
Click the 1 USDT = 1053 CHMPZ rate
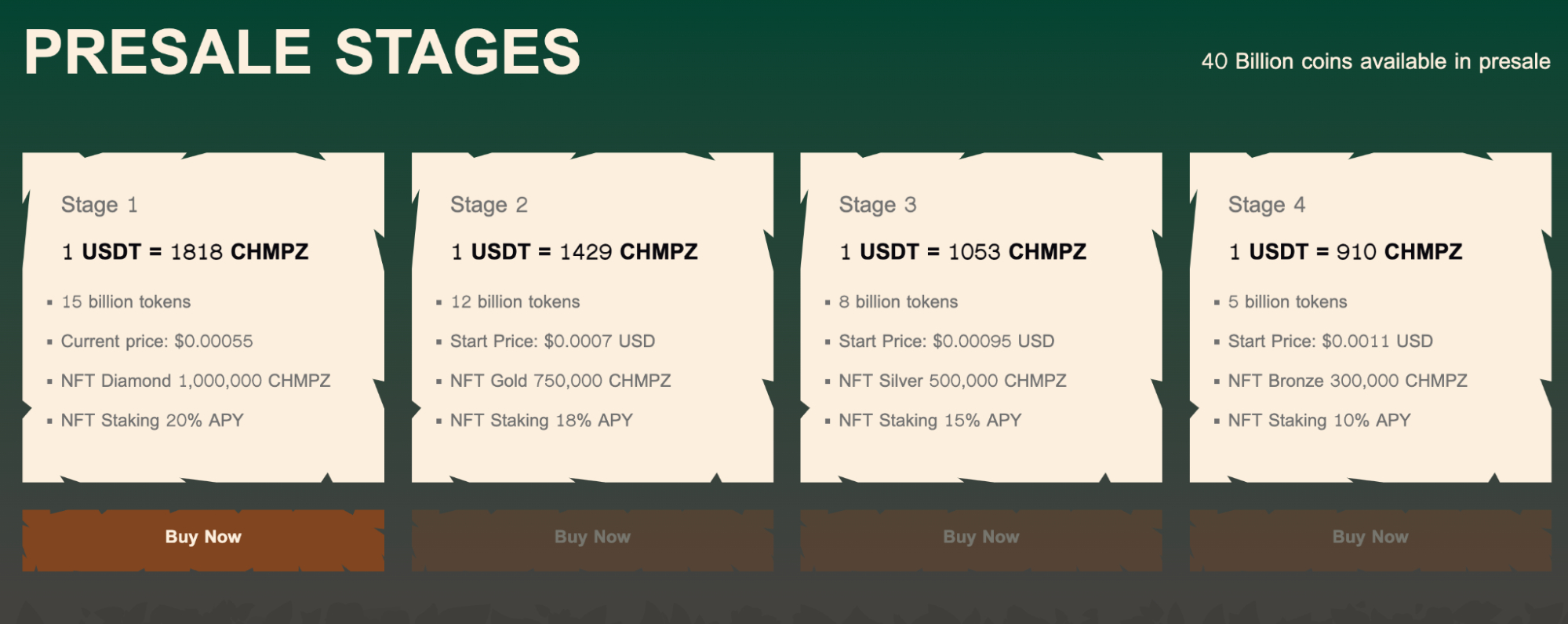coord(963,251)
